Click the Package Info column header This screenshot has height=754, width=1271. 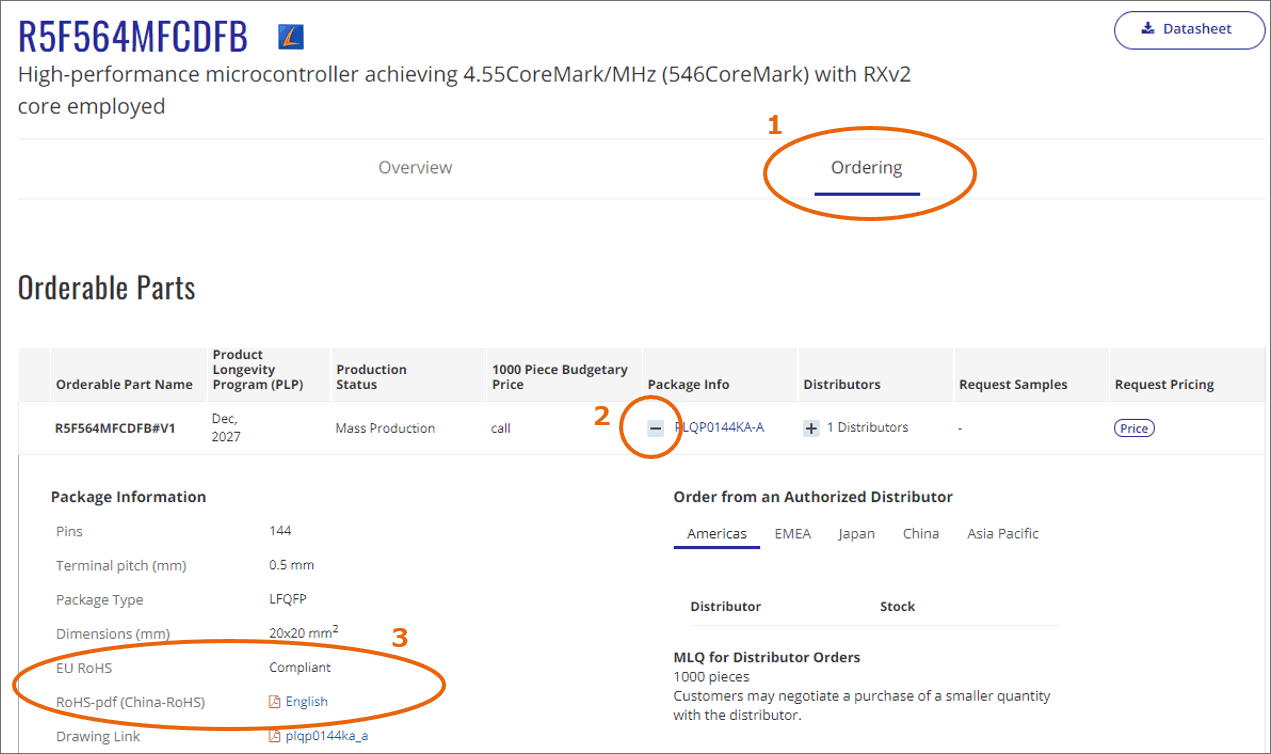pos(689,384)
